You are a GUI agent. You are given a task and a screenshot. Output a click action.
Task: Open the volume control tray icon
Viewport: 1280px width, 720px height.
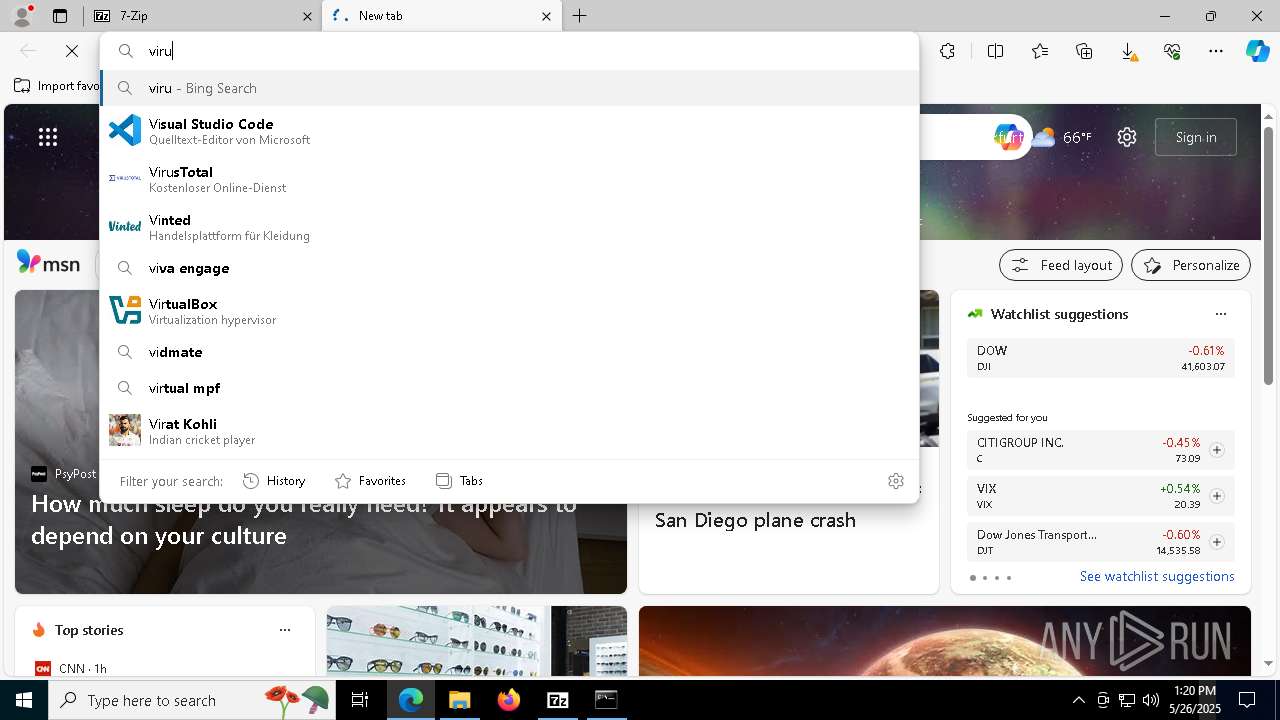(1151, 700)
